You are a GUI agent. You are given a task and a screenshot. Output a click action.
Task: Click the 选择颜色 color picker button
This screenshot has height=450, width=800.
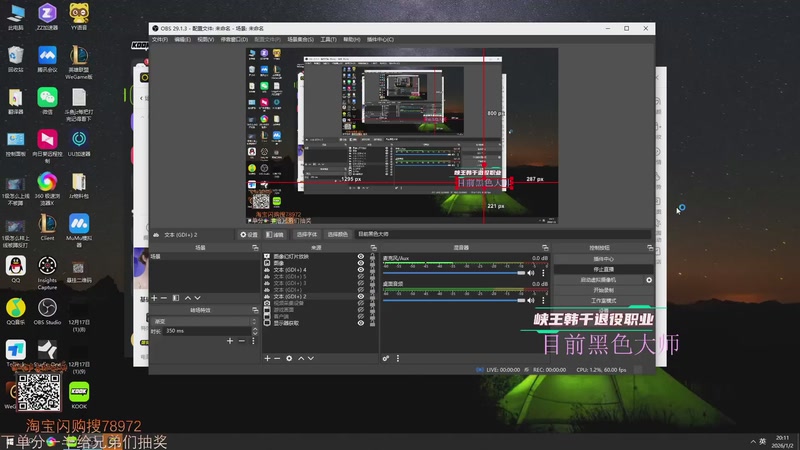pyautogui.click(x=337, y=234)
